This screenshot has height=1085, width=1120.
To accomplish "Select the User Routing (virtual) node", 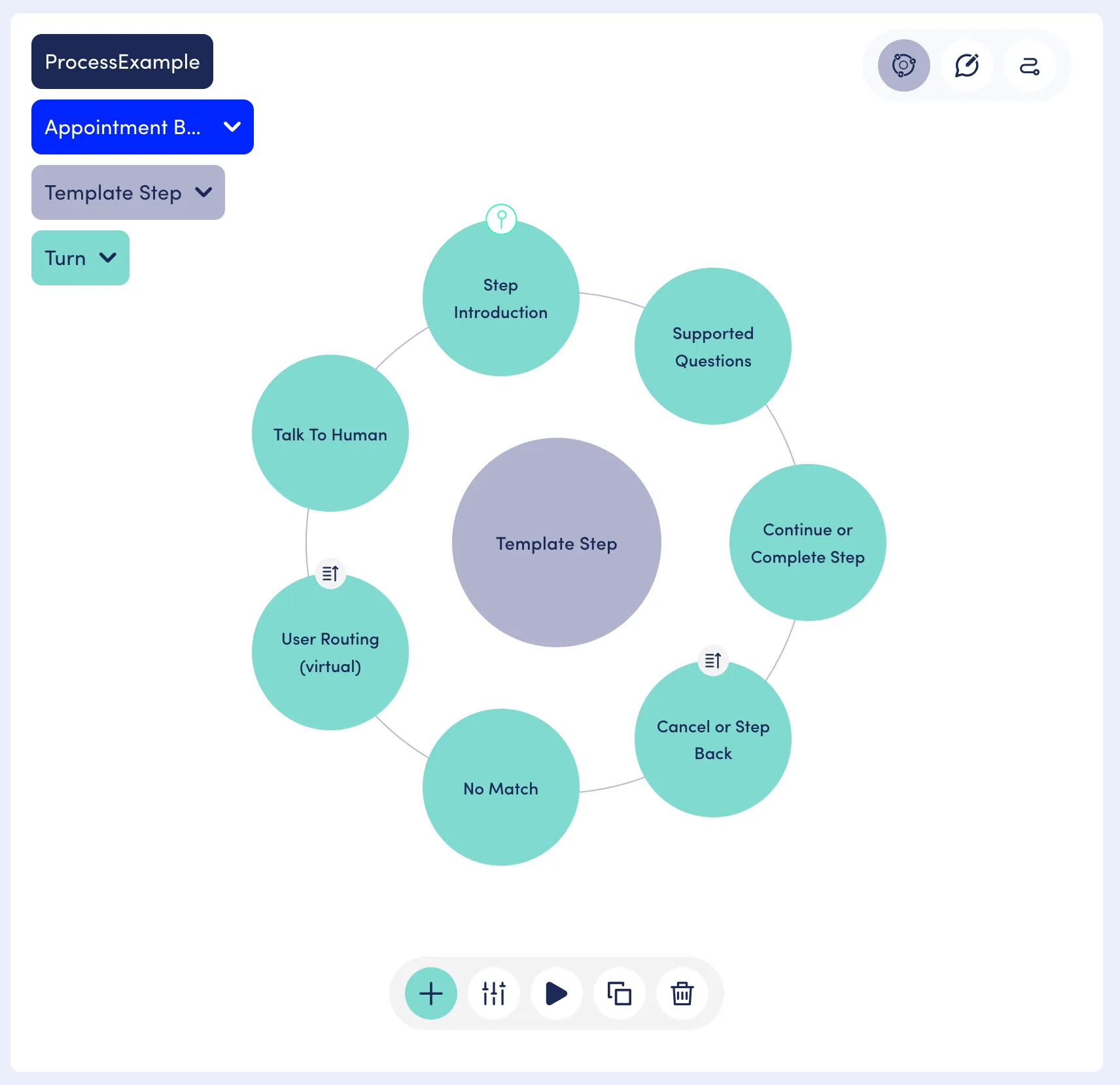I will click(x=330, y=652).
